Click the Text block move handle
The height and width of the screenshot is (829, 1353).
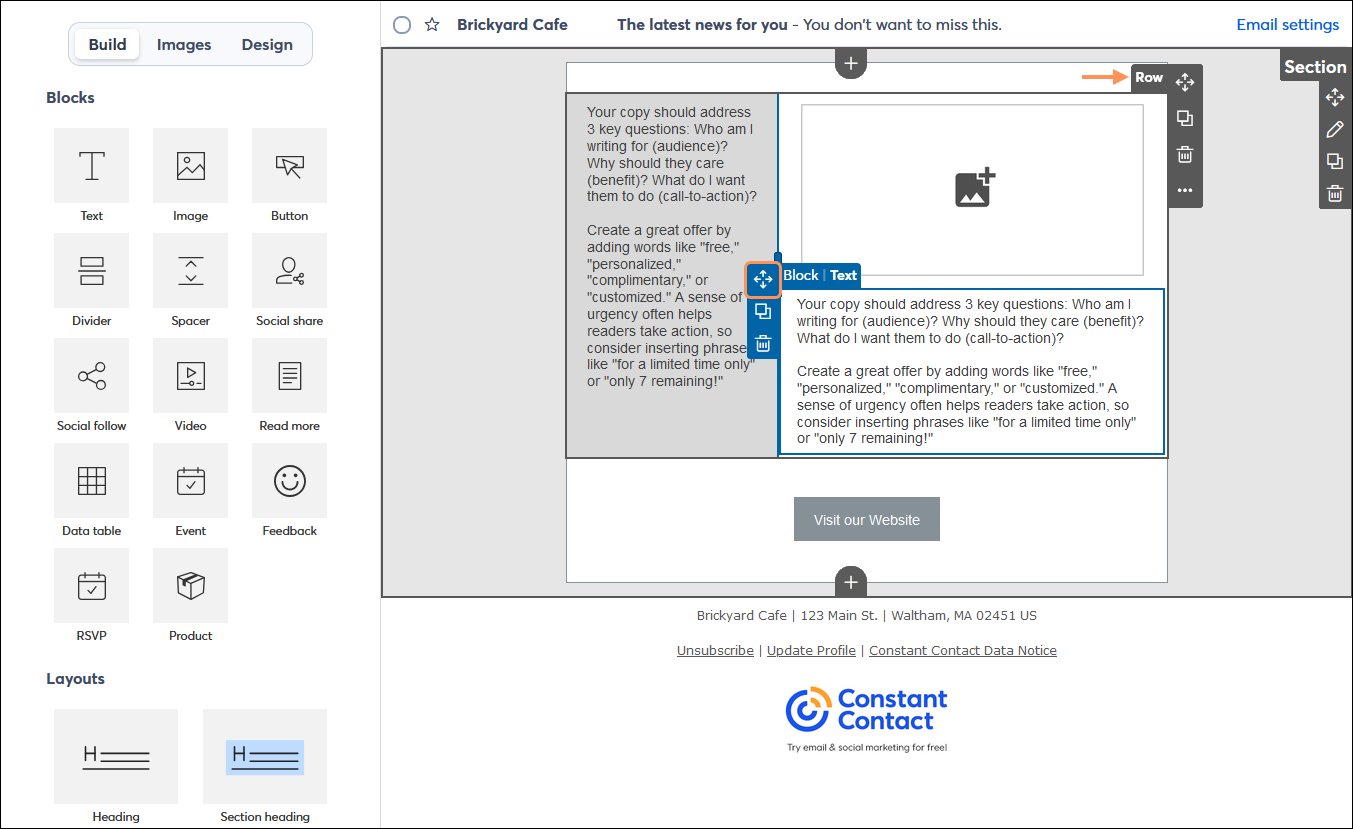[763, 279]
